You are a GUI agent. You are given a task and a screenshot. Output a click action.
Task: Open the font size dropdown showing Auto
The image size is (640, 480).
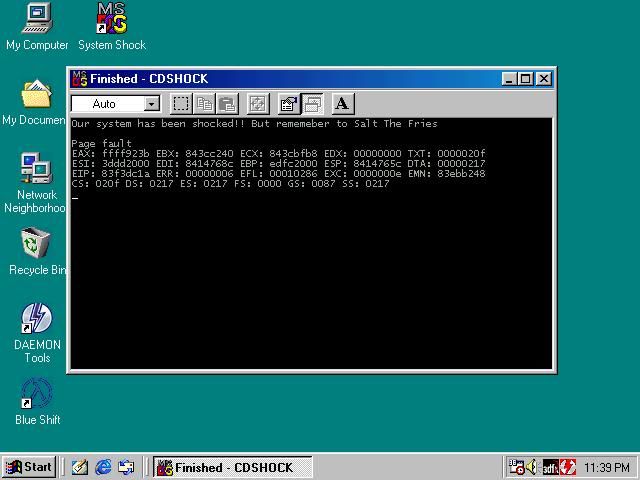point(151,104)
